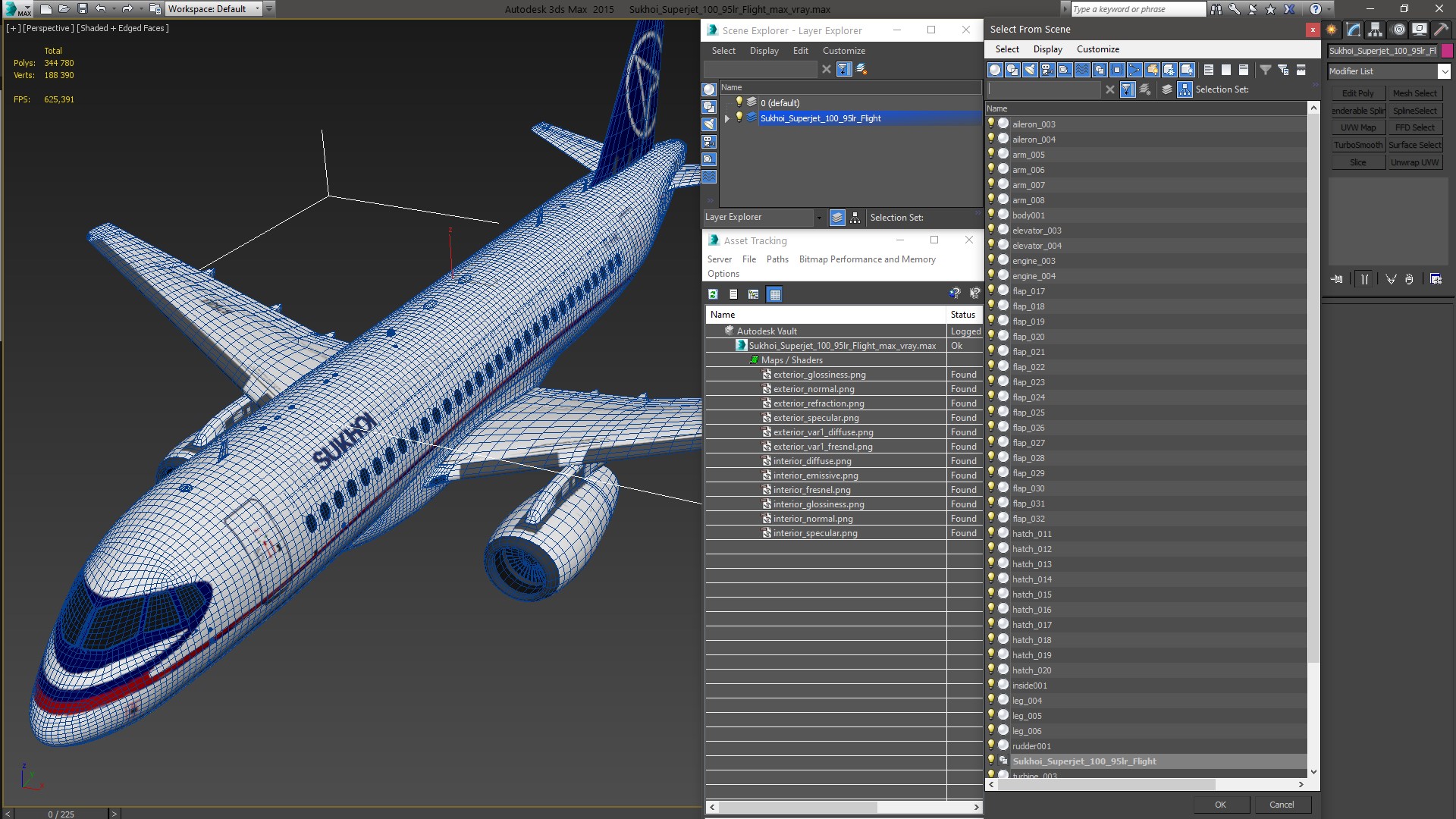Screen dimensions: 1456x819
Task: Click sort by hierarchy icon in Select From Scene
Action: click(x=1185, y=89)
